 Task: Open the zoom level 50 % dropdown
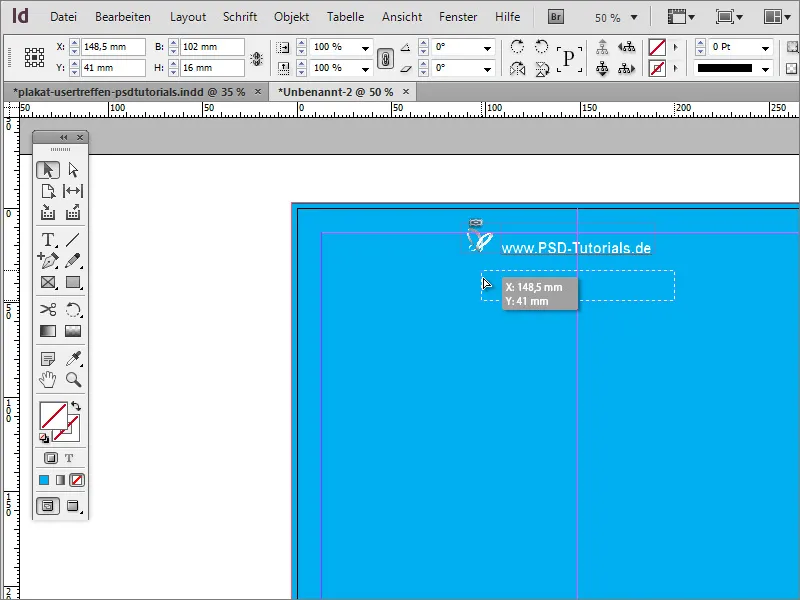coord(634,17)
